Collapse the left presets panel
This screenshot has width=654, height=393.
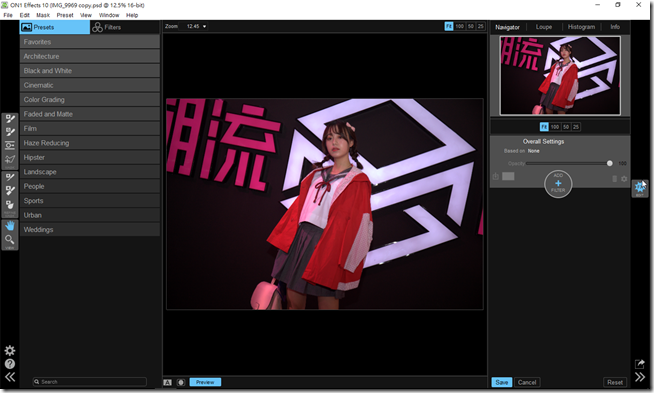(x=10, y=377)
